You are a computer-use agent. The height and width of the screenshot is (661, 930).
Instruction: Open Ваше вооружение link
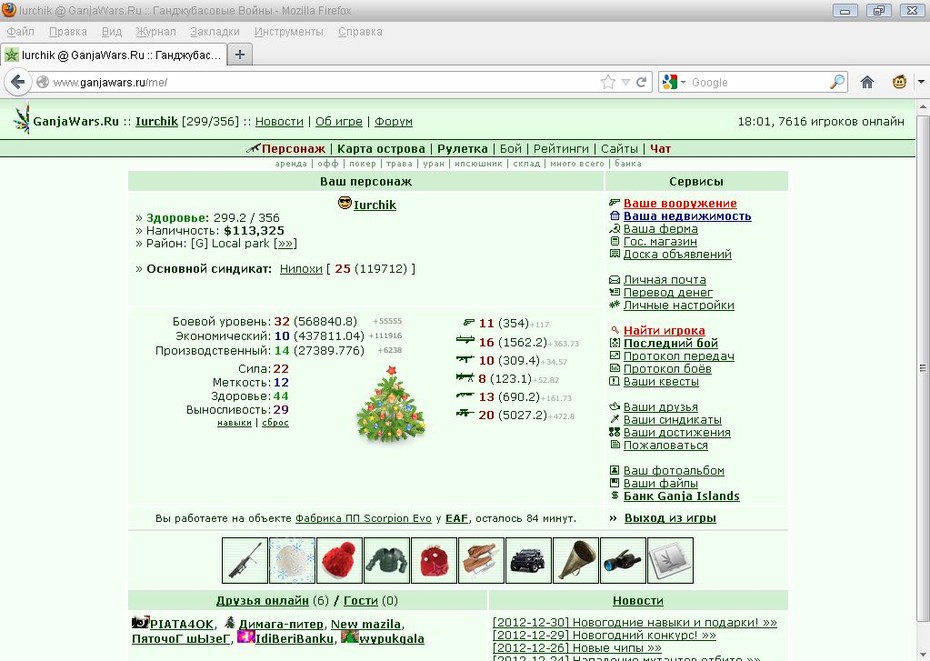680,204
